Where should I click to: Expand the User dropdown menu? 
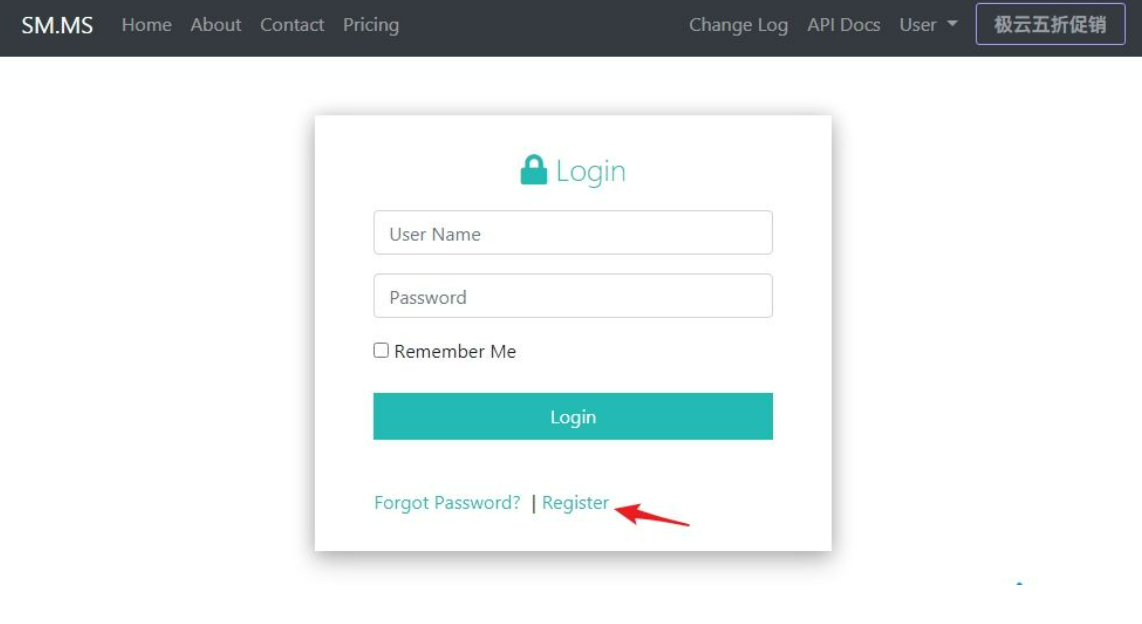click(x=918, y=25)
